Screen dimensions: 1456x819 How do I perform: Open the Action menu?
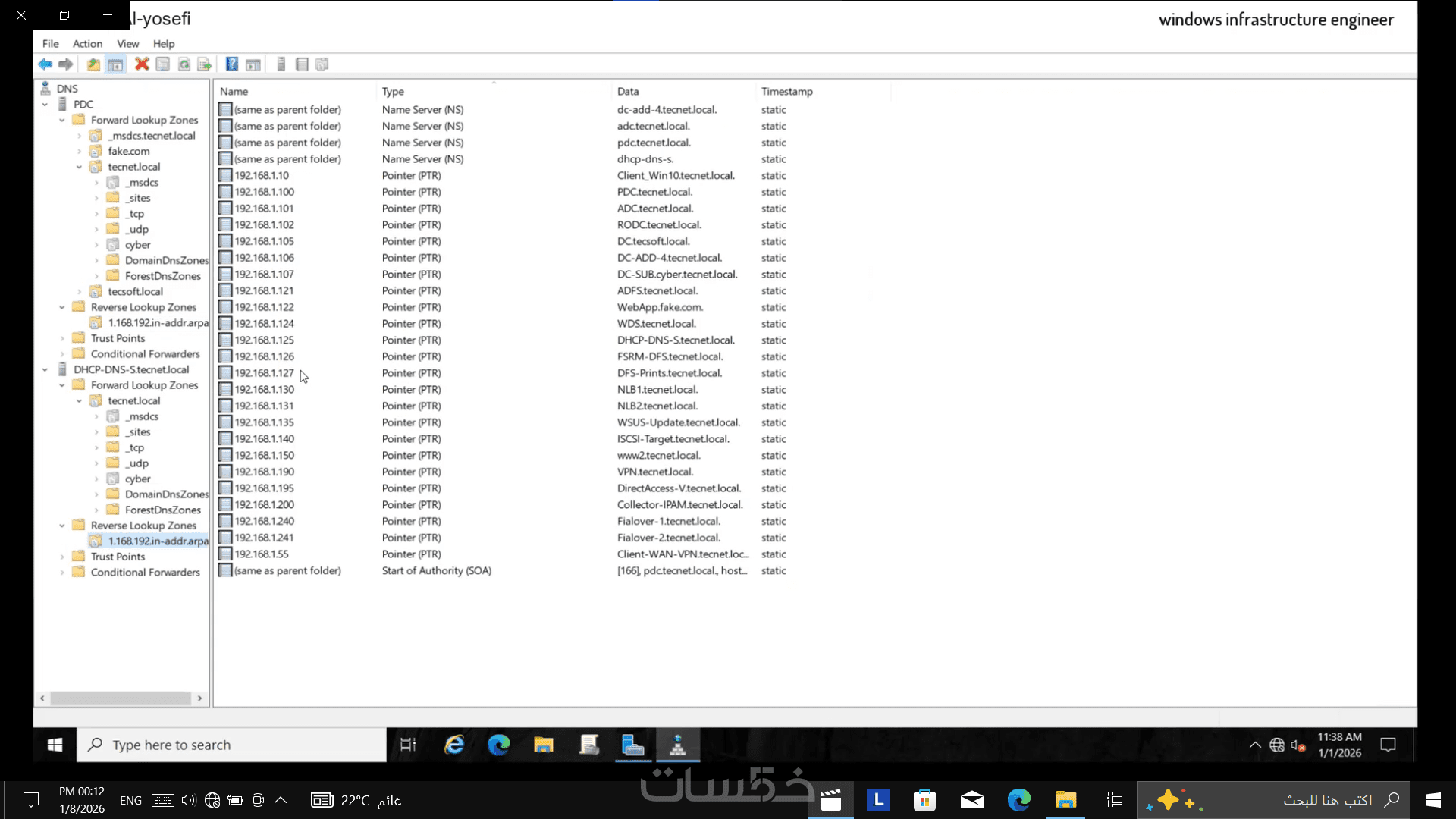click(87, 44)
